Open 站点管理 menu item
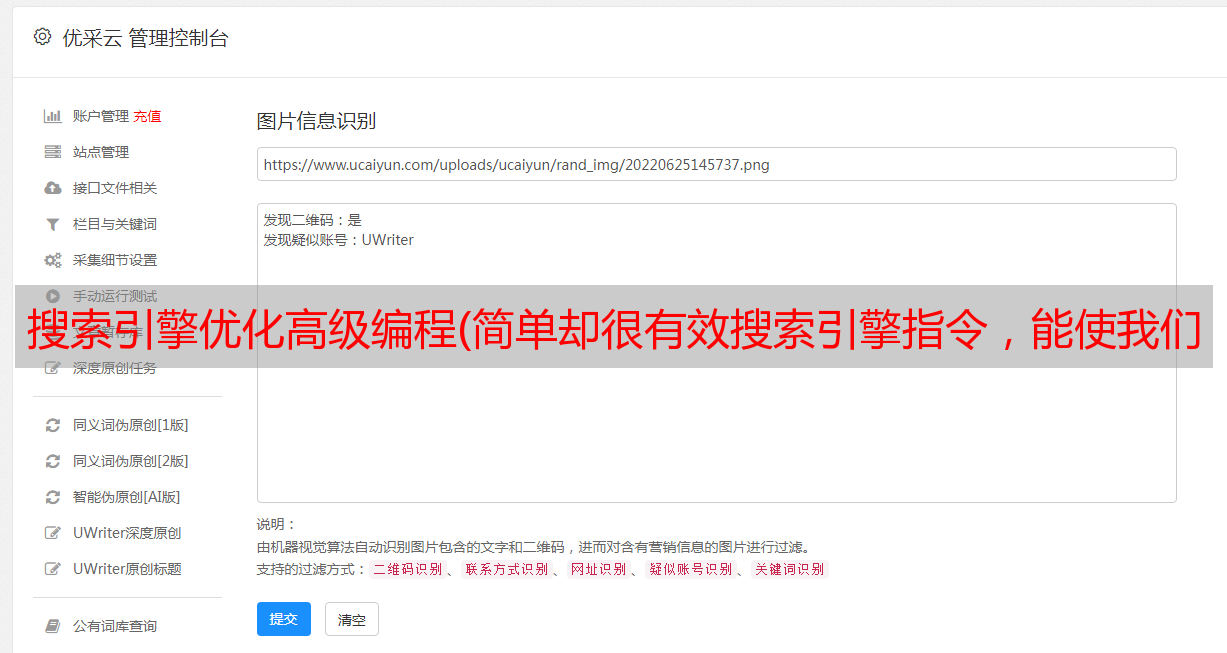The height and width of the screenshot is (653, 1227). [x=101, y=152]
